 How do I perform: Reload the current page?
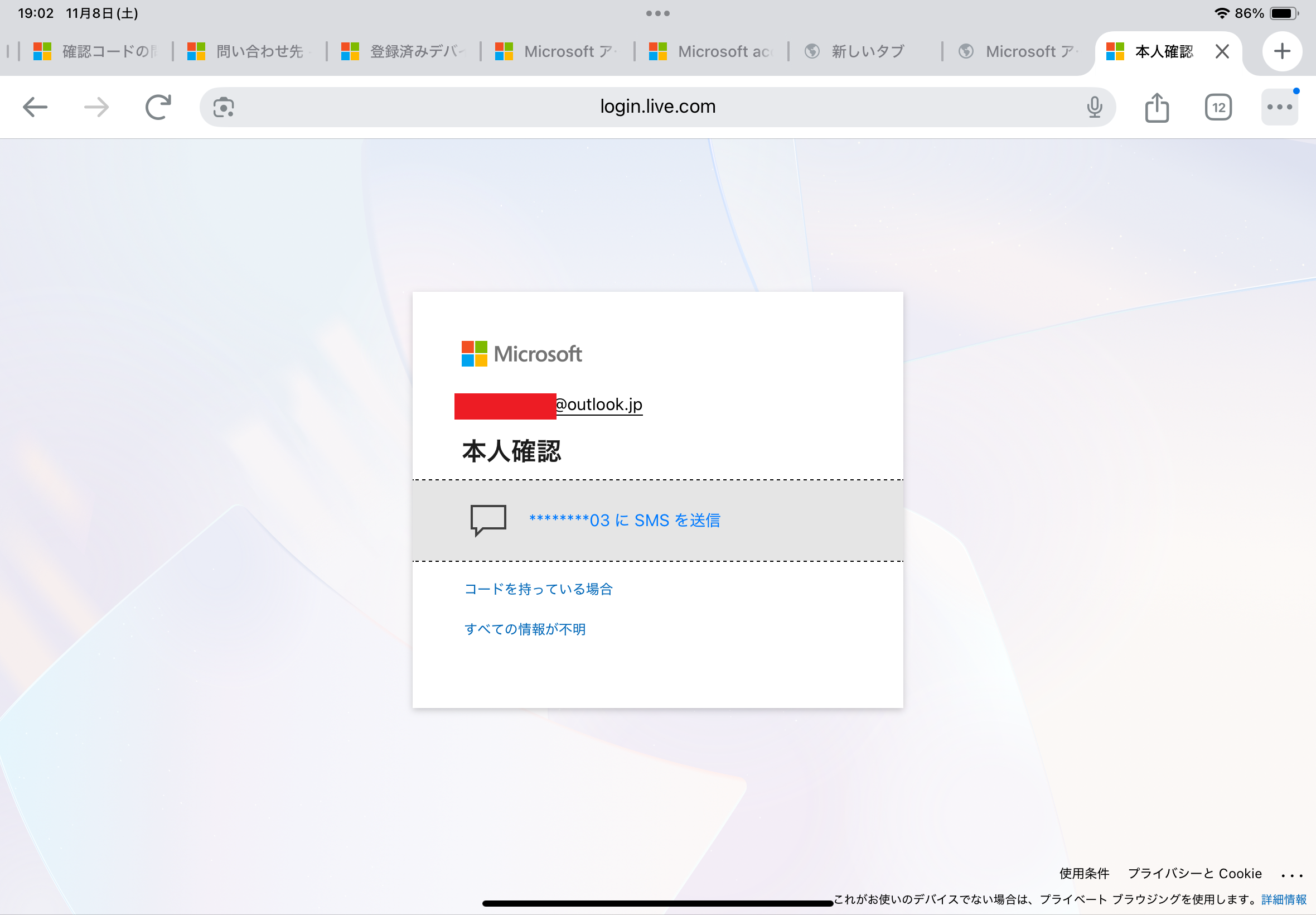click(159, 107)
